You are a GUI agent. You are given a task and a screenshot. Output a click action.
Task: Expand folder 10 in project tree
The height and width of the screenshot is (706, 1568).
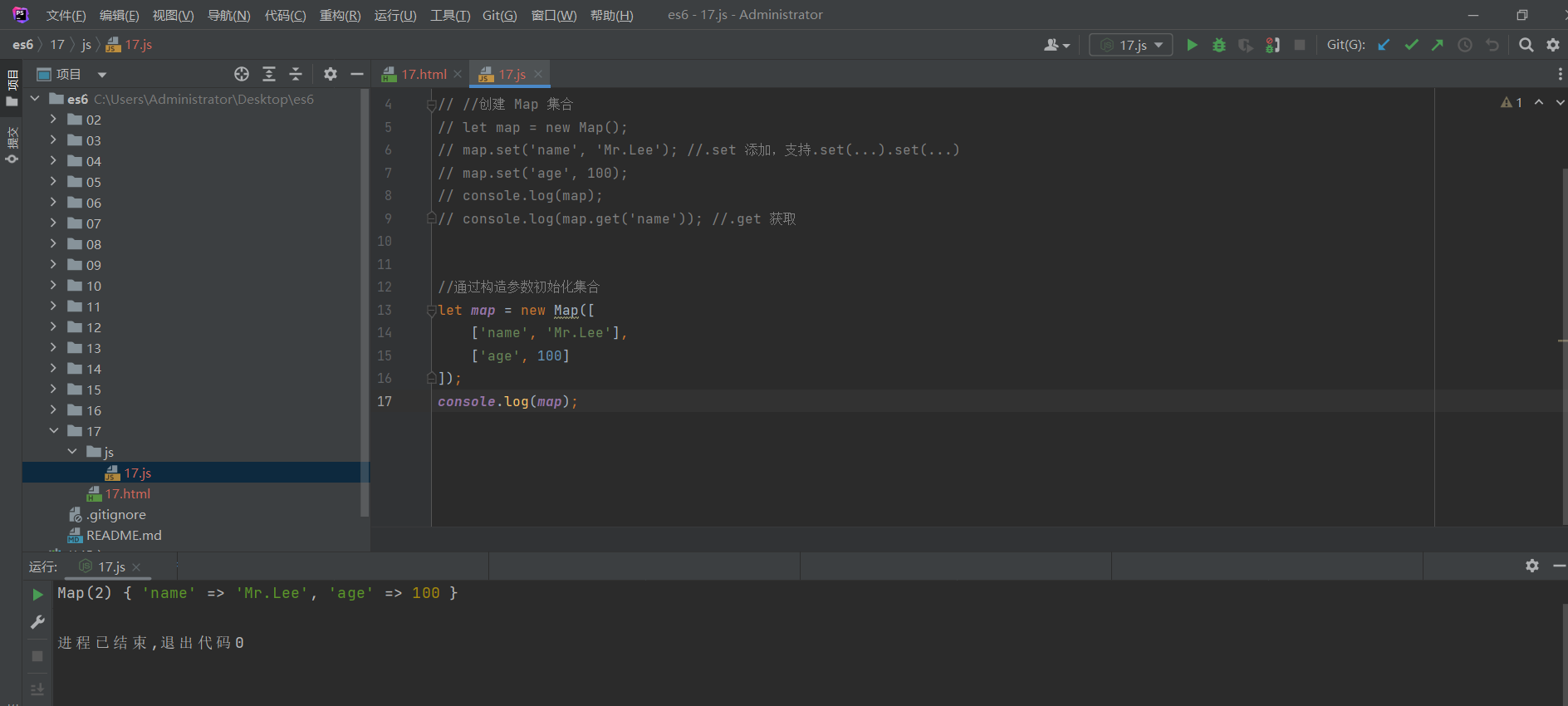pos(53,285)
